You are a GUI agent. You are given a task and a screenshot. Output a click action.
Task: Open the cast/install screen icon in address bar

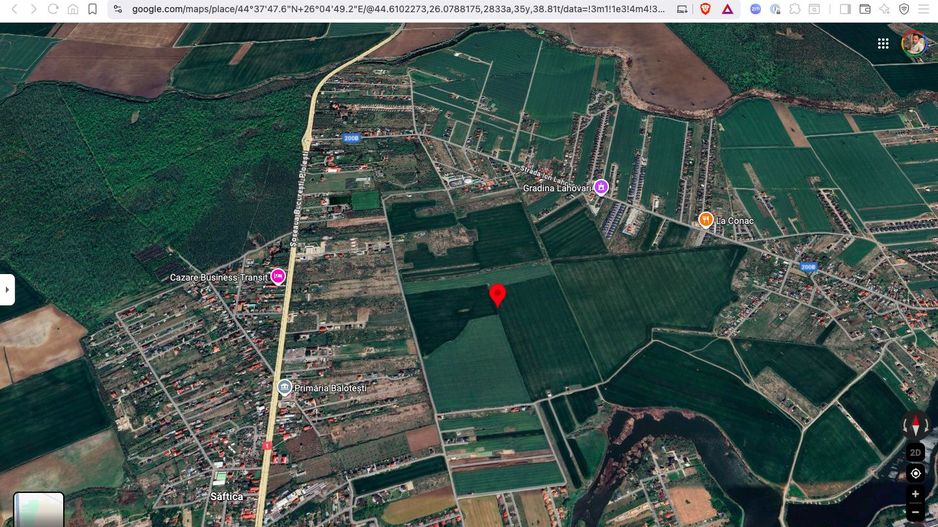tap(682, 9)
